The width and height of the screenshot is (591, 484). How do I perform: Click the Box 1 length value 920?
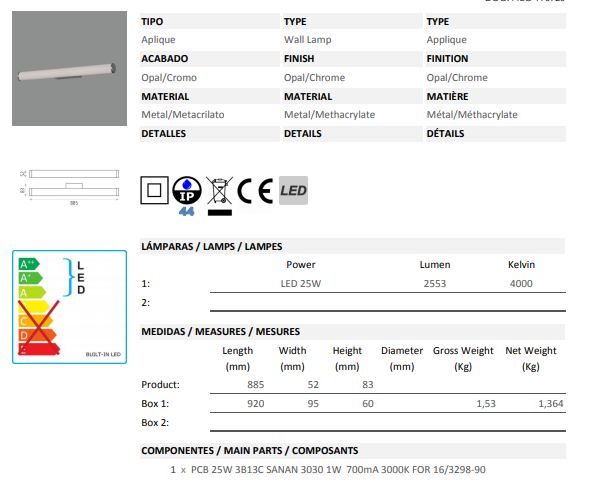tap(256, 404)
